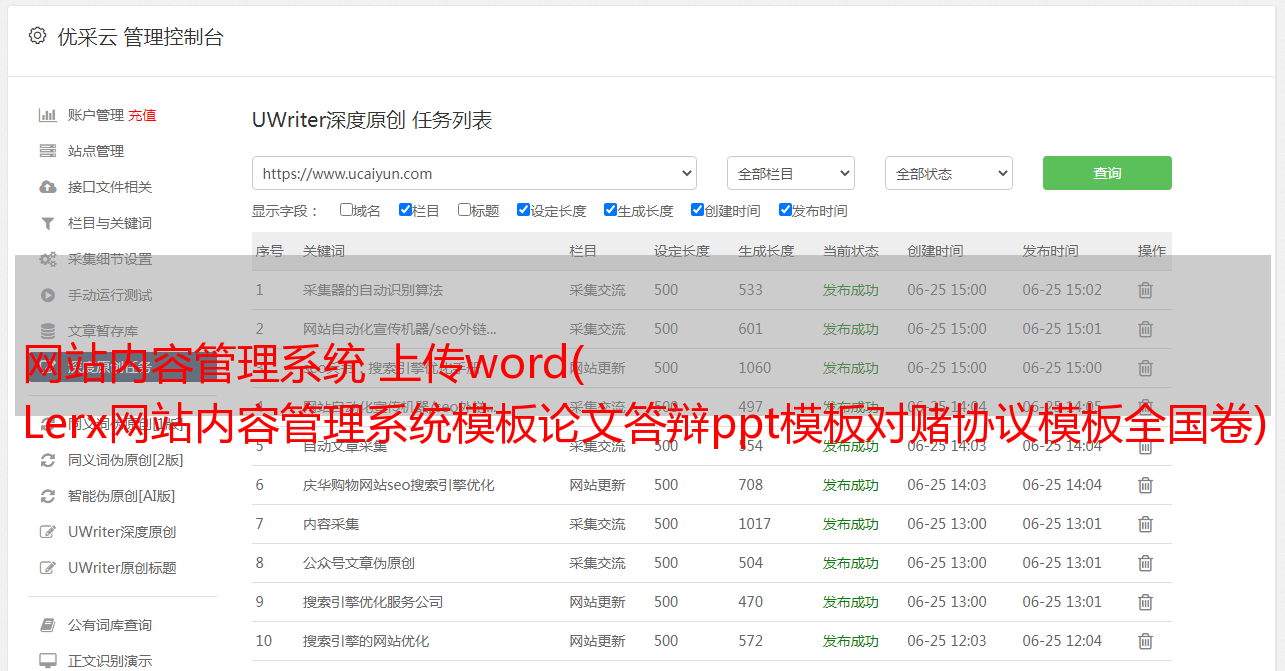Open 采集细节设置 via its gears icon
The image size is (1285, 671).
47,259
